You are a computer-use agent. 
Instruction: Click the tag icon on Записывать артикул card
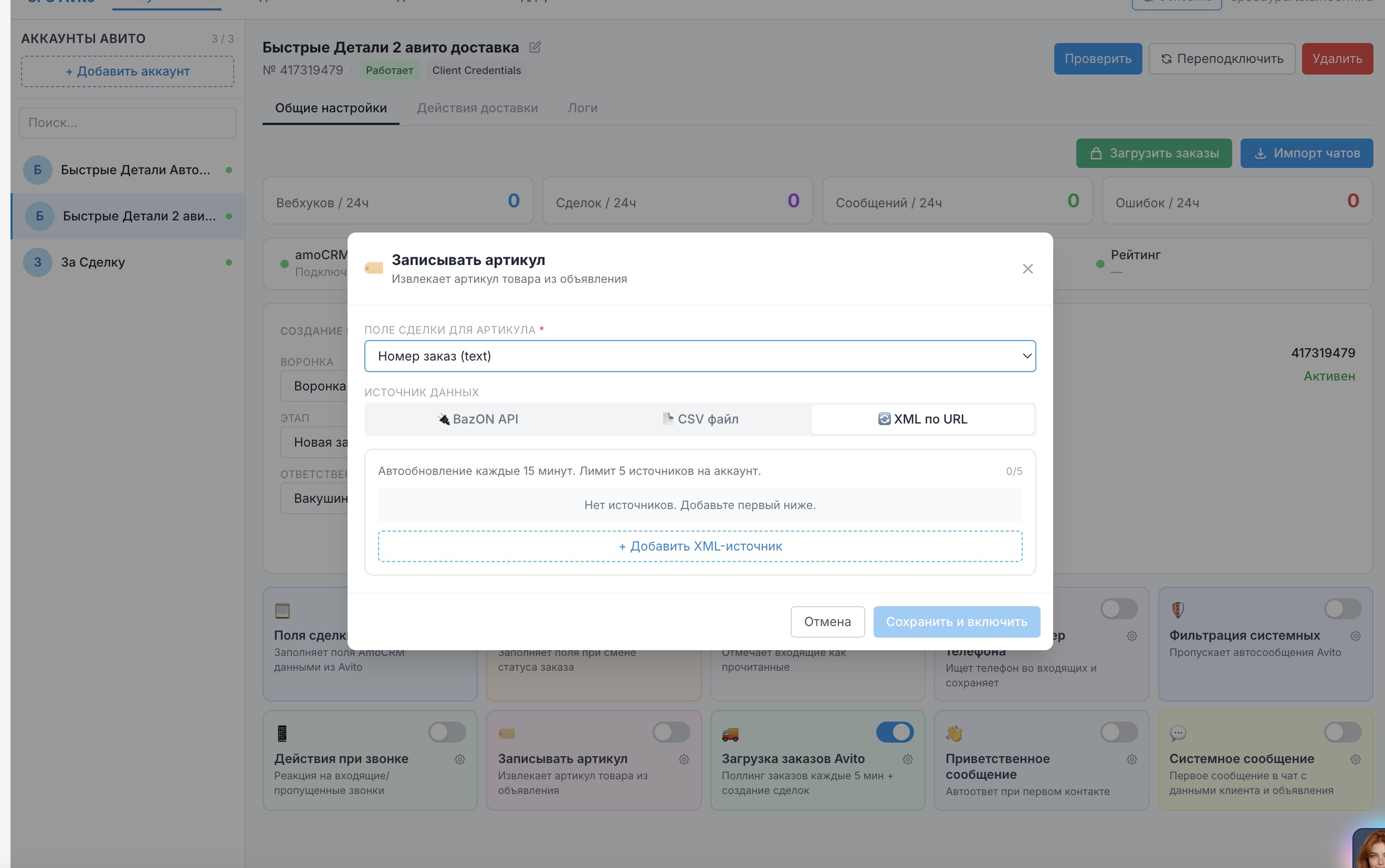click(x=507, y=733)
